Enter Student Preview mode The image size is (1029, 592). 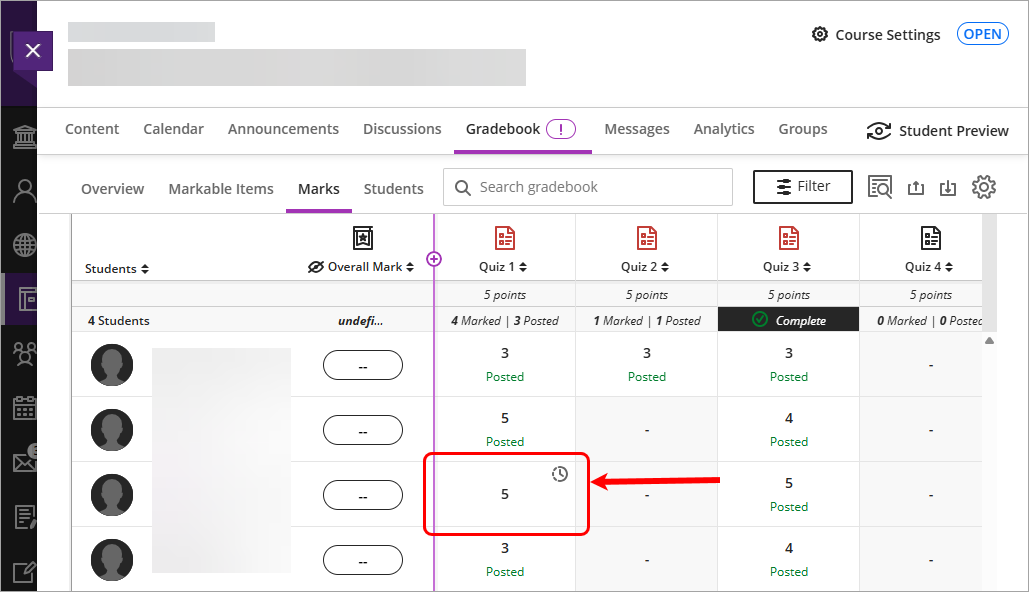(x=937, y=130)
